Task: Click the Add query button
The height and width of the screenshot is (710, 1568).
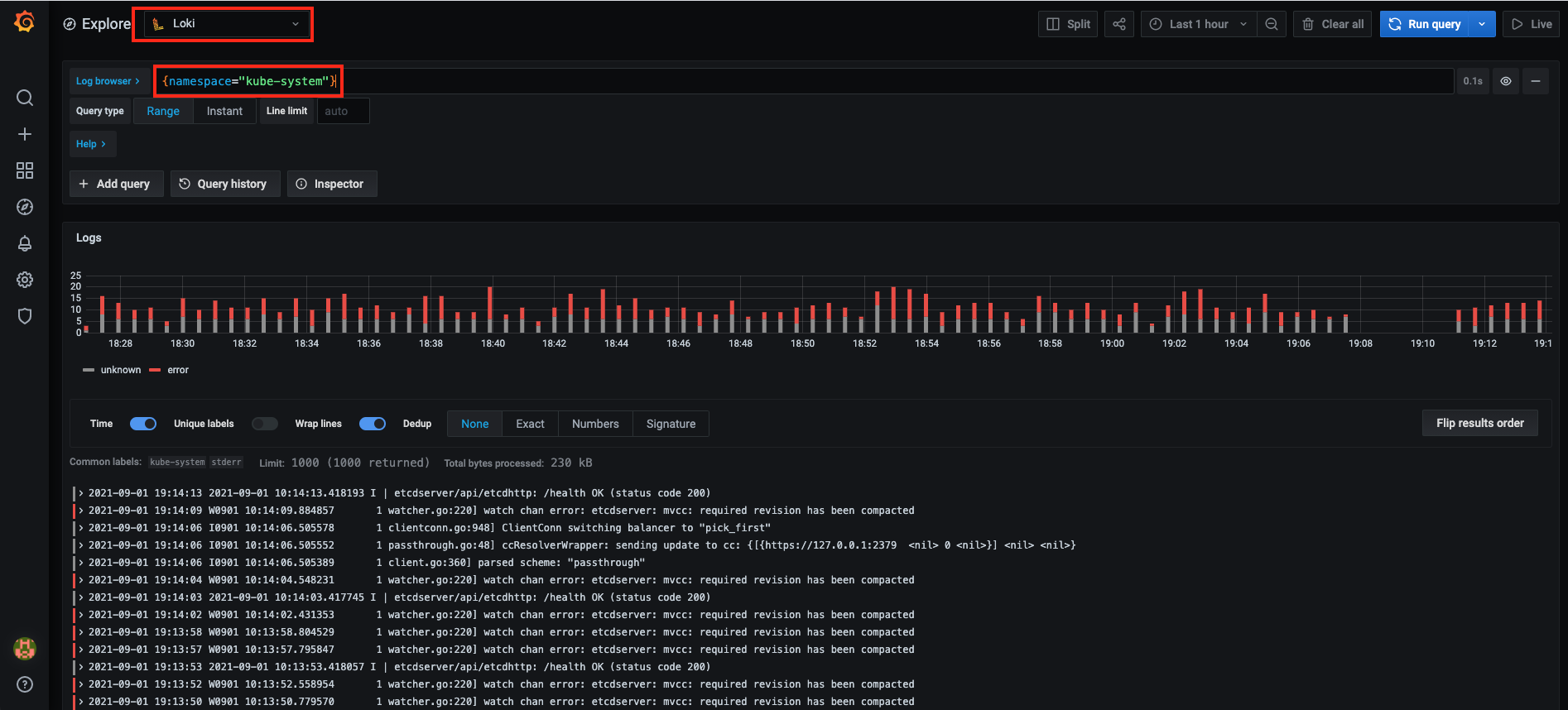Action: coord(116,184)
